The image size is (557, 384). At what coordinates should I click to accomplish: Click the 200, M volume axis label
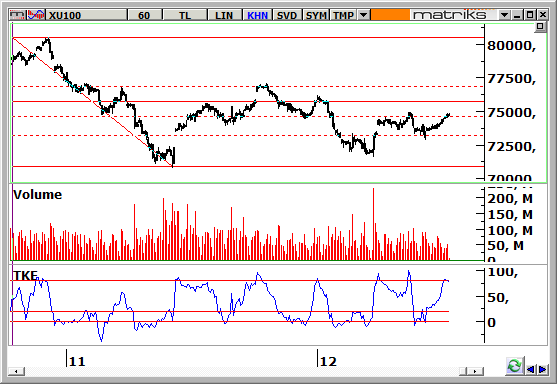(510, 199)
